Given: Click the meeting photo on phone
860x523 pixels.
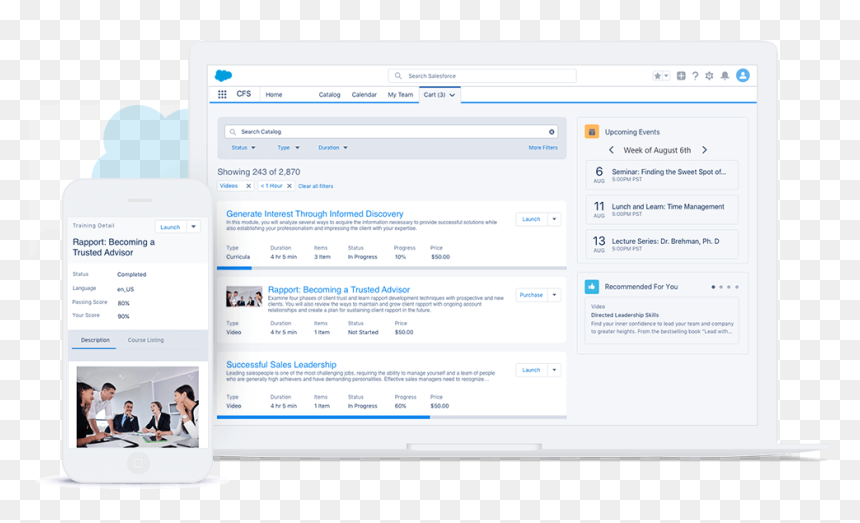Looking at the screenshot, I should (x=138, y=407).
